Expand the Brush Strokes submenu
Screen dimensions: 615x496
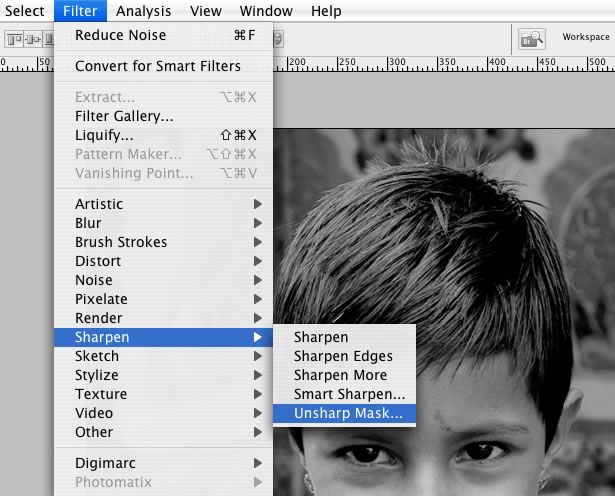coord(163,242)
